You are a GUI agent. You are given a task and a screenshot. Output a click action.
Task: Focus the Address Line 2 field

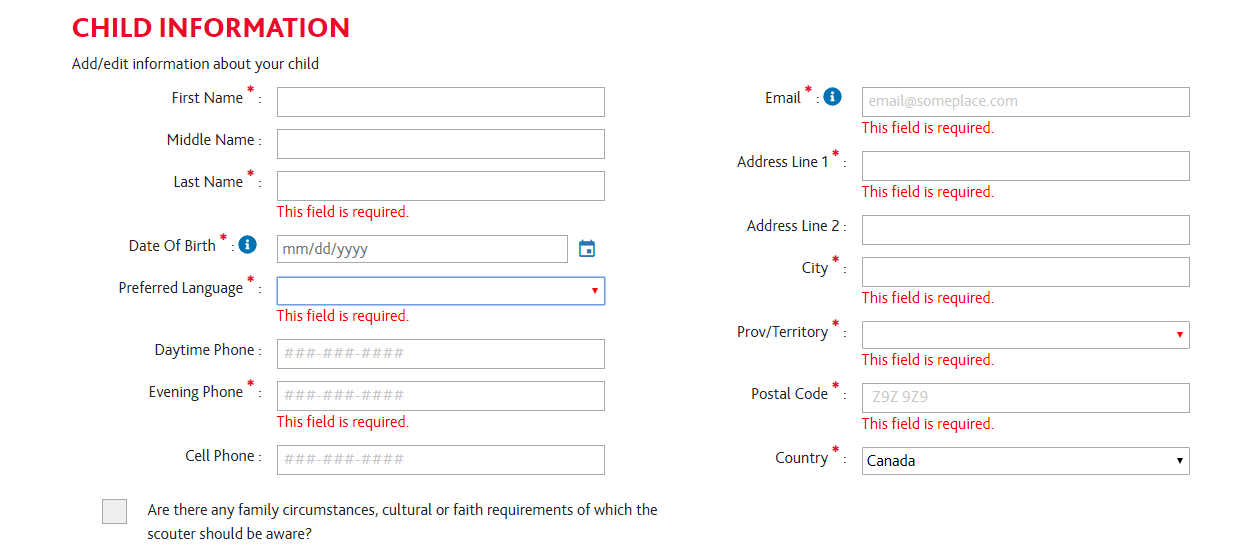pyautogui.click(x=1026, y=230)
